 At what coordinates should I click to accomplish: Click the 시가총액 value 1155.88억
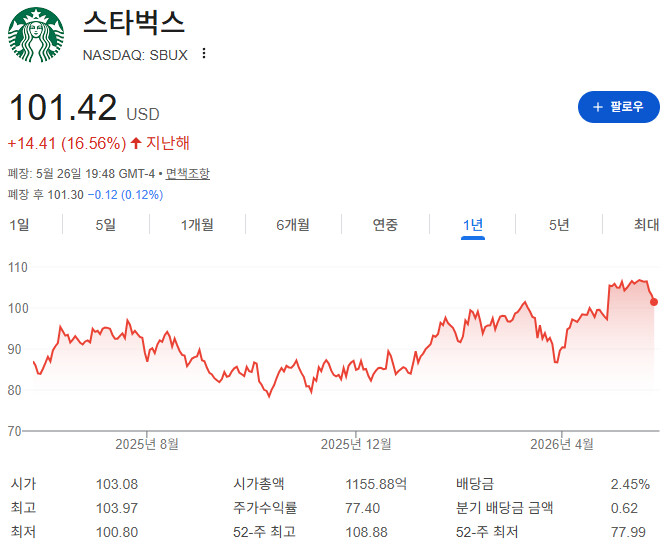coord(376,484)
